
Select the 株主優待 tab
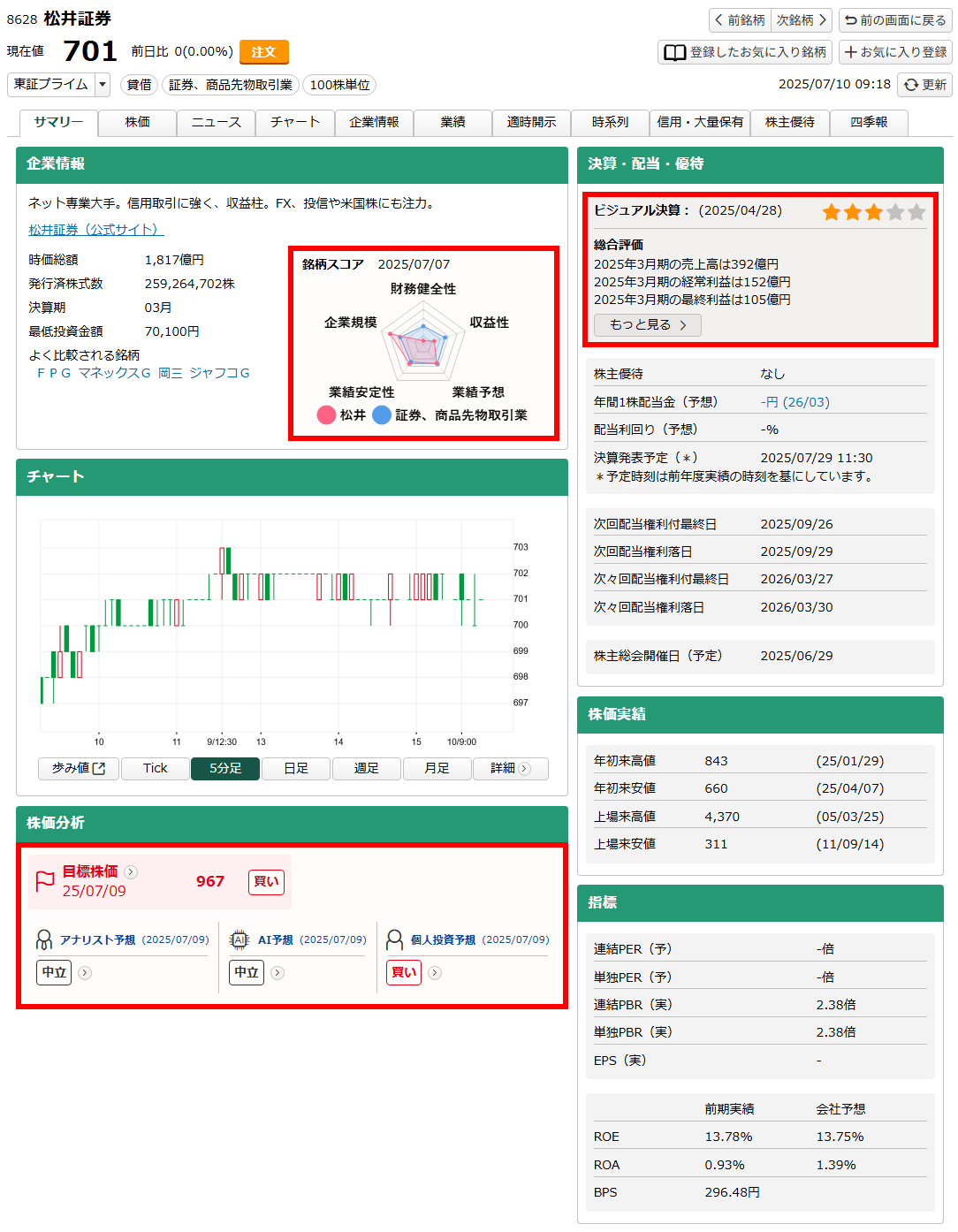(x=790, y=123)
